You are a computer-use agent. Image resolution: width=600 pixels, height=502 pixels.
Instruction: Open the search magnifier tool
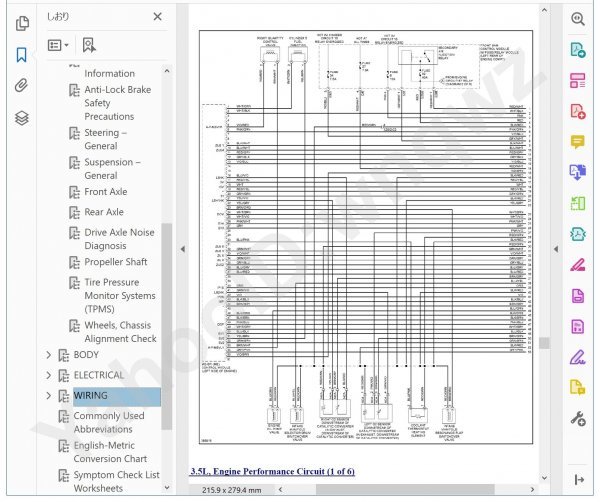coord(577,18)
